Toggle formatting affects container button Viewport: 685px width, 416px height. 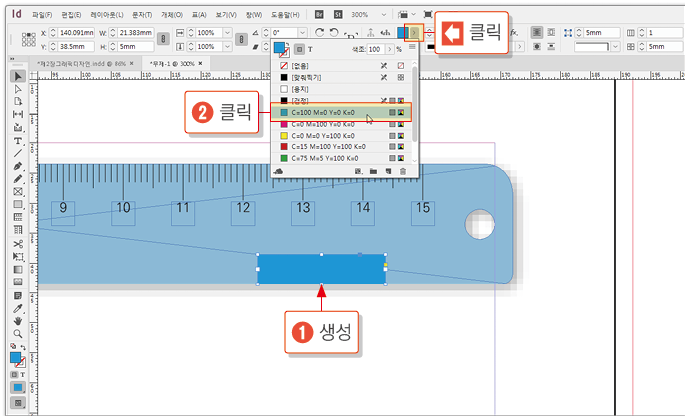point(299,49)
